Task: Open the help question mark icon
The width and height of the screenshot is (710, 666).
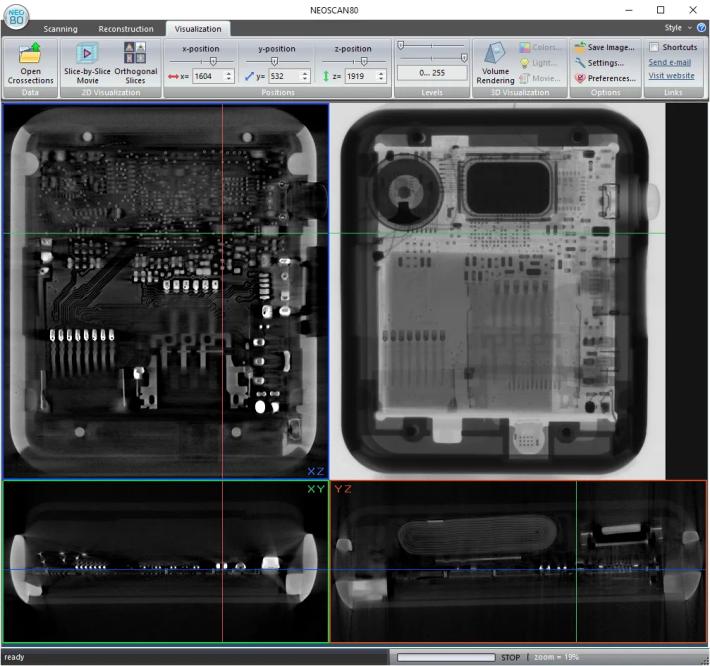Action: click(x=700, y=28)
